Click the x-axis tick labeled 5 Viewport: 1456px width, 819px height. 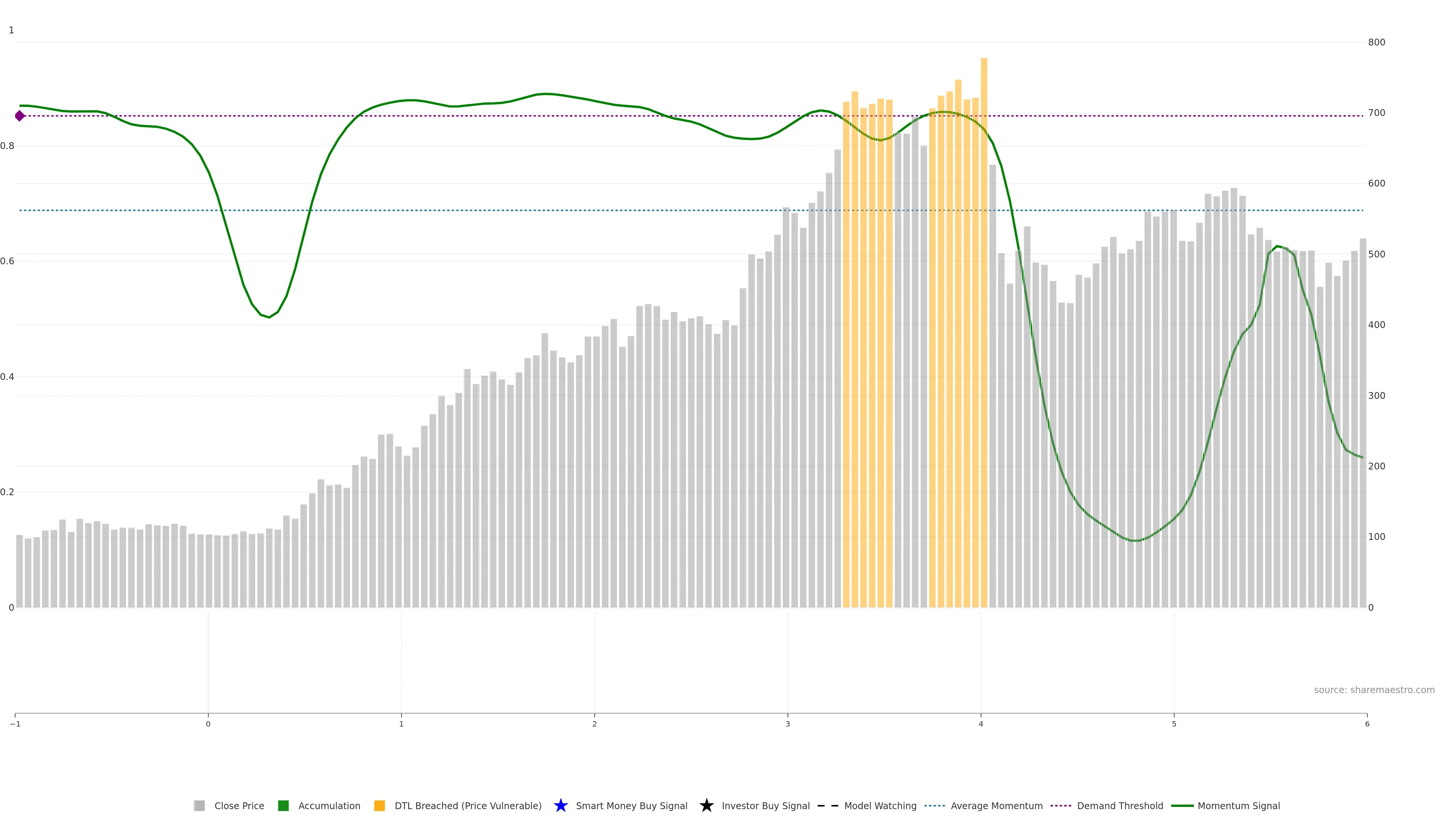[1174, 723]
